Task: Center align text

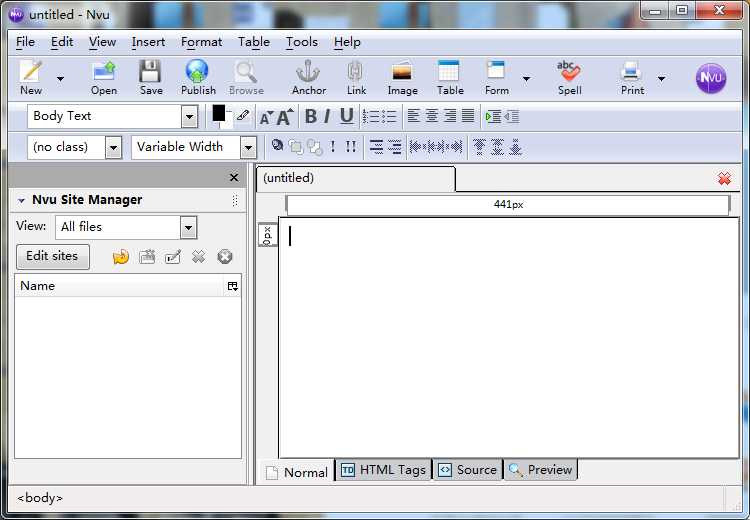Action: (431, 116)
